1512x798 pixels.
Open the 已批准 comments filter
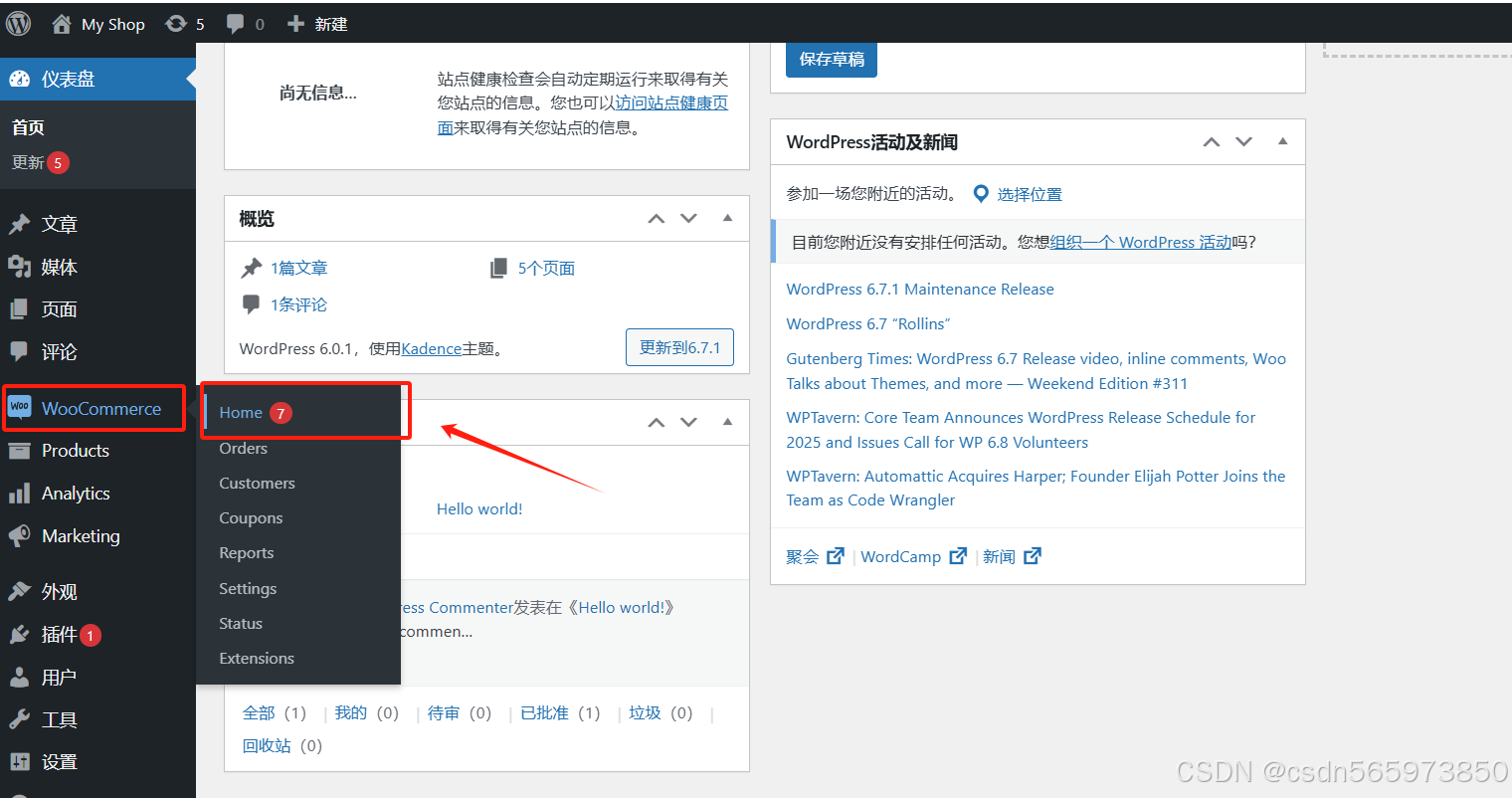[544, 712]
